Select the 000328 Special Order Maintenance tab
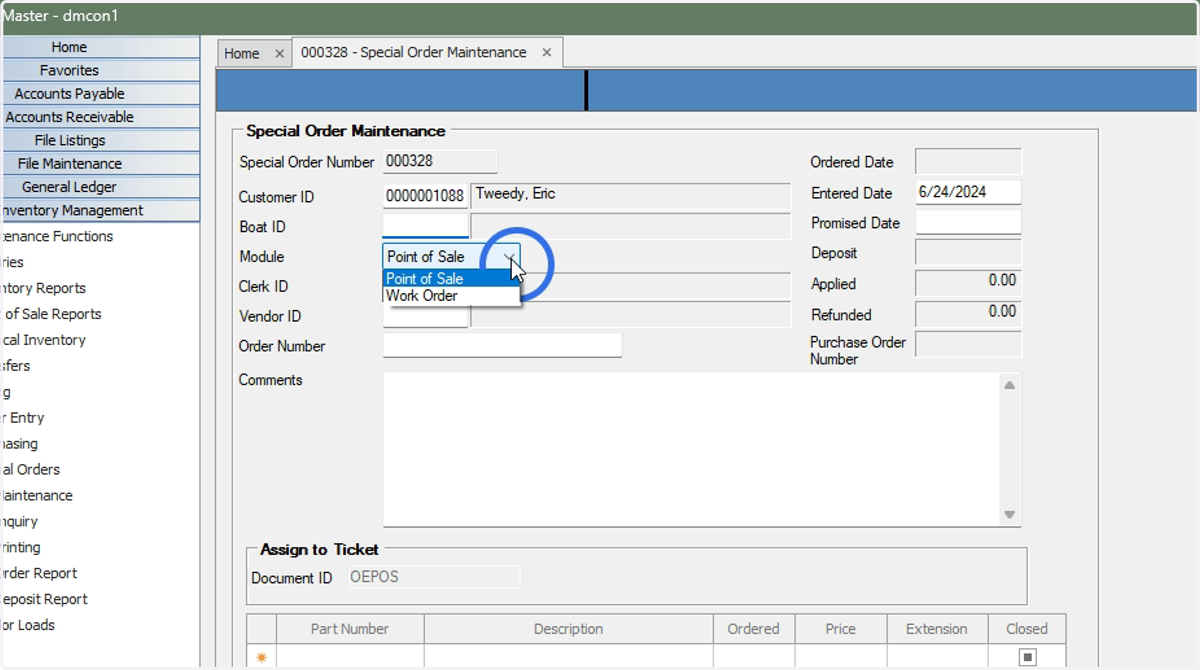1200x670 pixels. click(414, 53)
